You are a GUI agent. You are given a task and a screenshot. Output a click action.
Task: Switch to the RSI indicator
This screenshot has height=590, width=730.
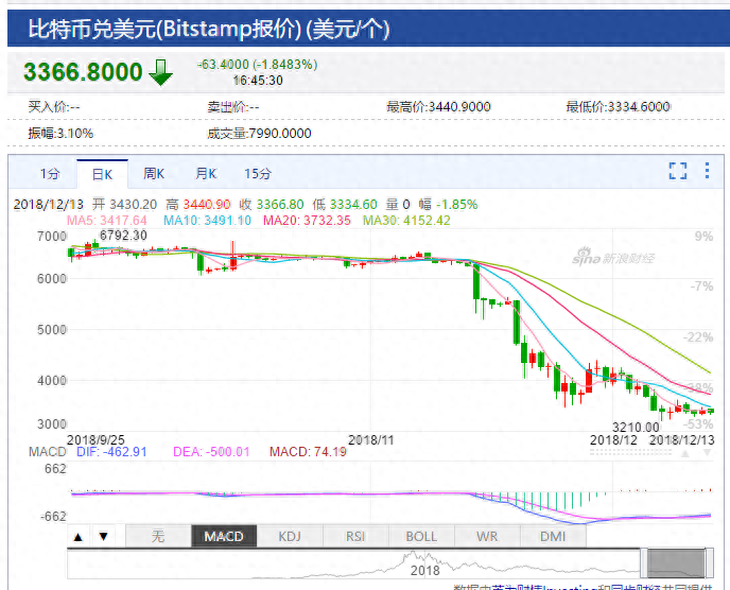point(355,536)
